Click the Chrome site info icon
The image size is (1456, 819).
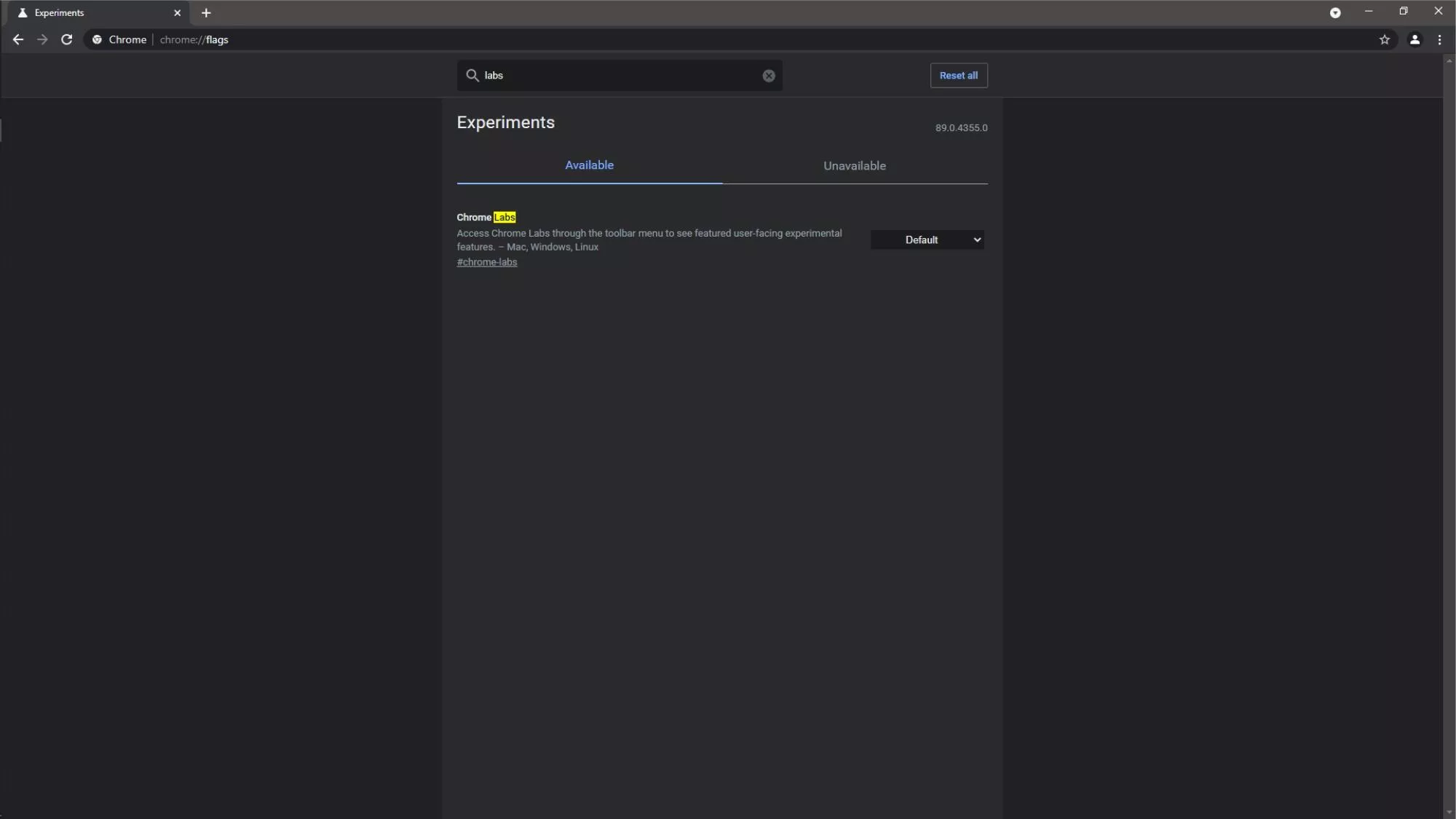(97, 40)
